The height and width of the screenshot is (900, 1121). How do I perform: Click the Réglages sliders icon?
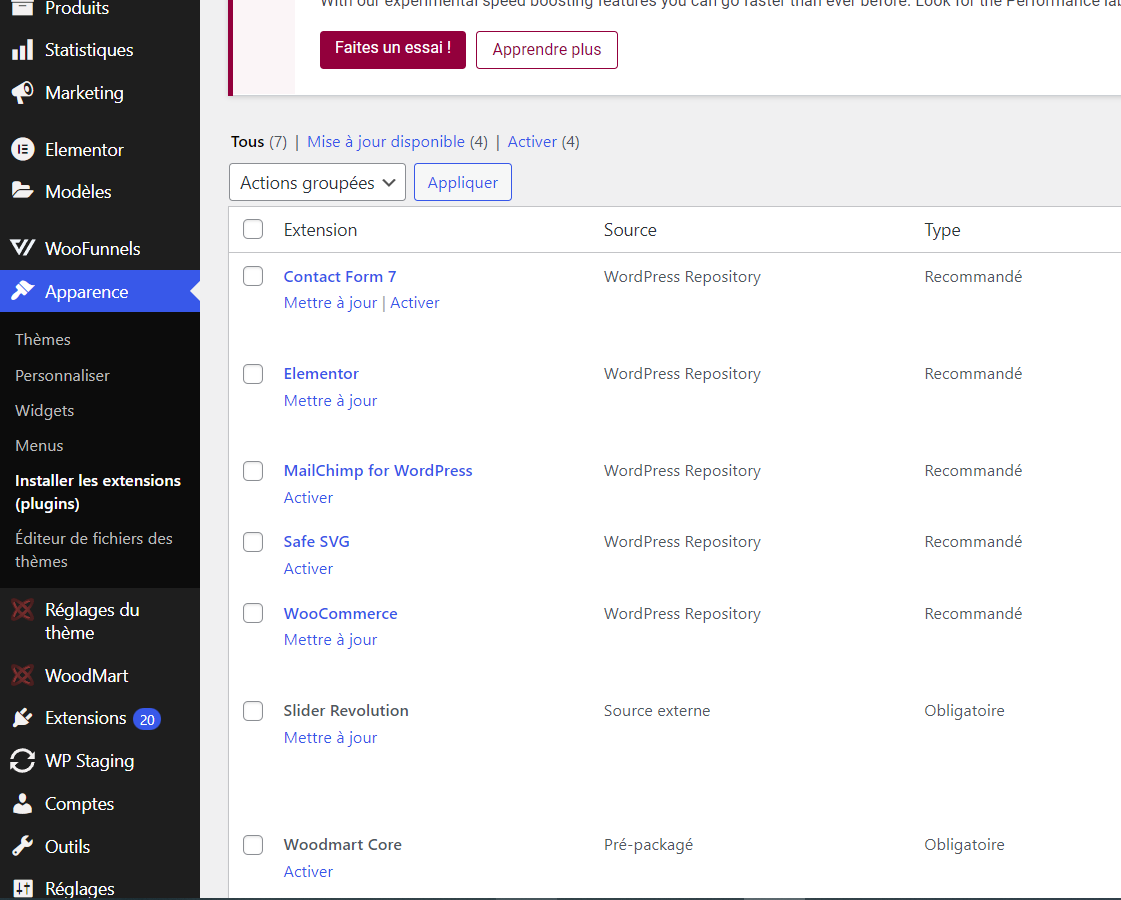[x=22, y=889]
